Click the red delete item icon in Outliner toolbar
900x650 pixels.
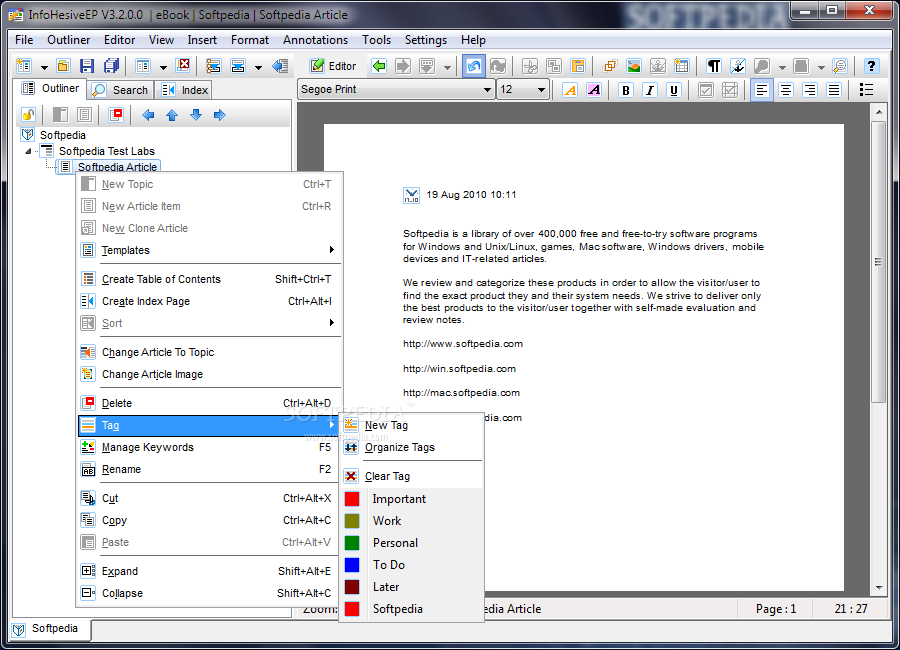point(116,115)
